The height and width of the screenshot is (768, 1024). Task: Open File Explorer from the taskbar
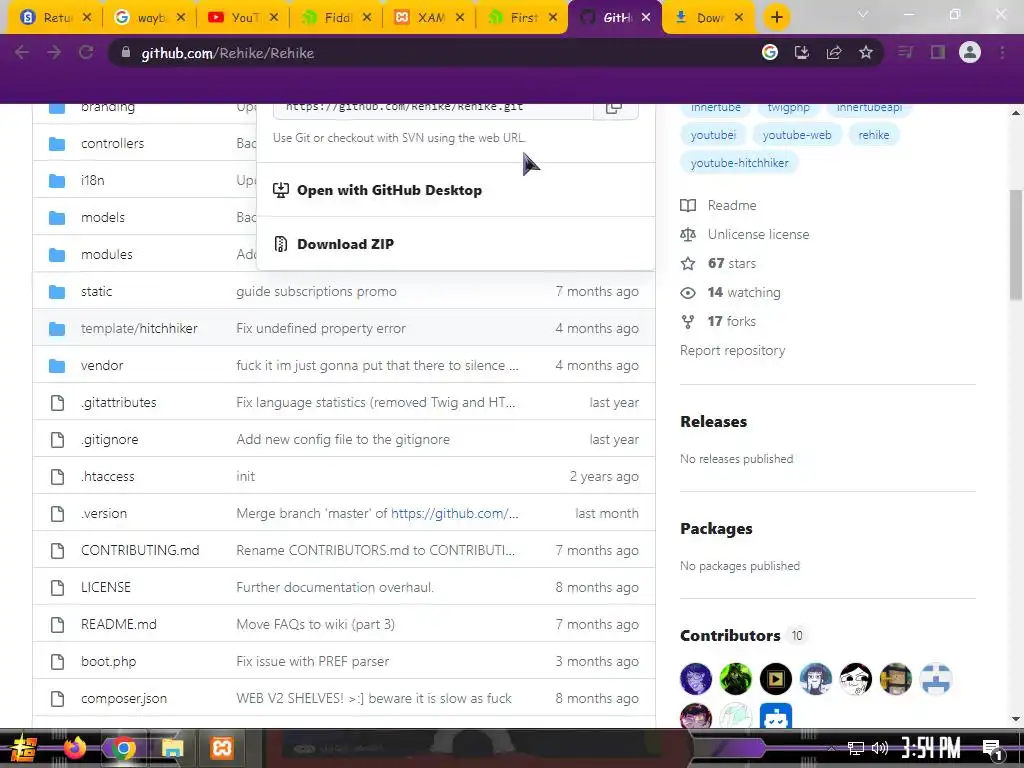(x=172, y=748)
